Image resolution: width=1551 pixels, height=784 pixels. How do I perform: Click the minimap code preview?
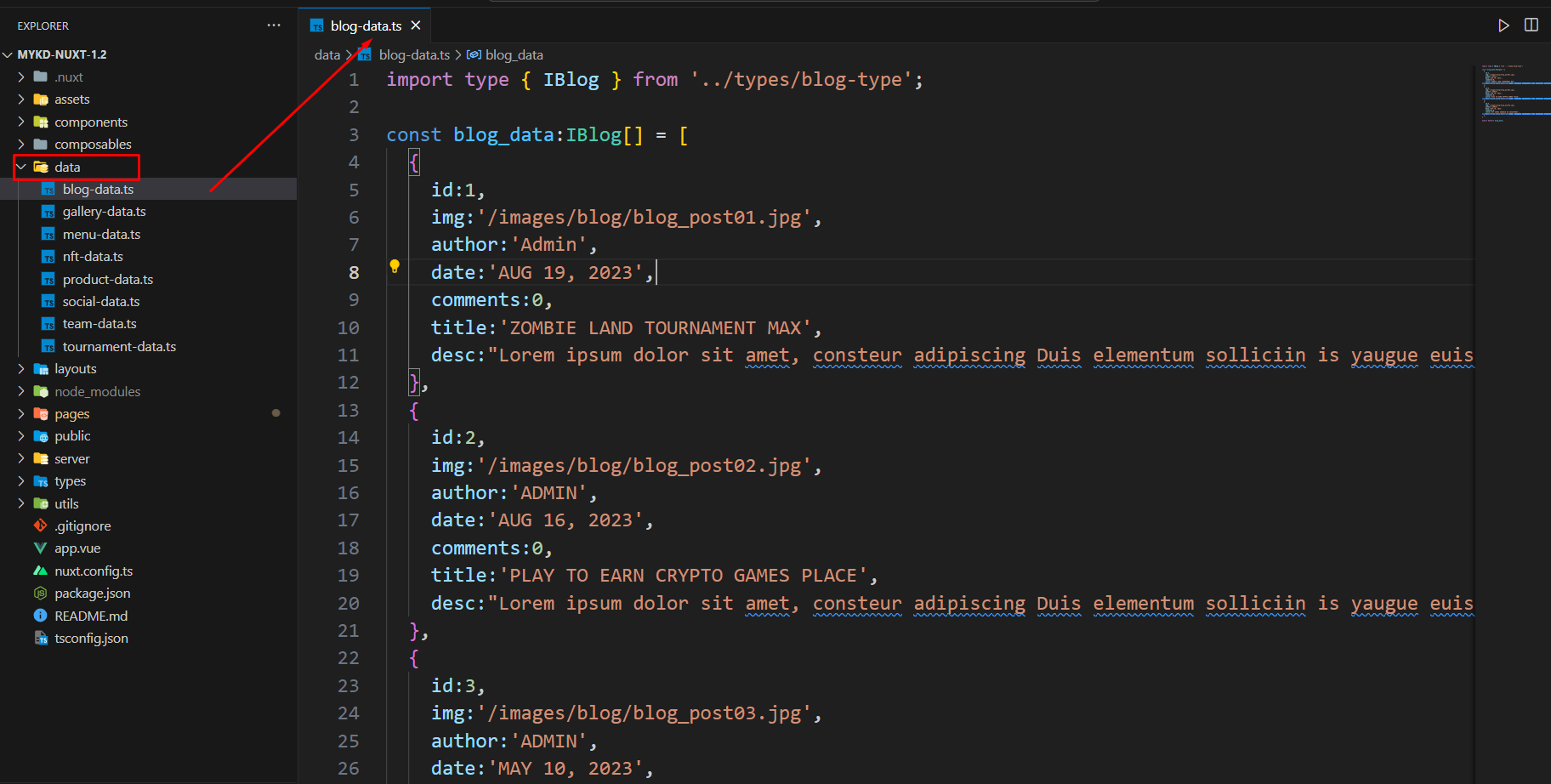tap(1514, 92)
